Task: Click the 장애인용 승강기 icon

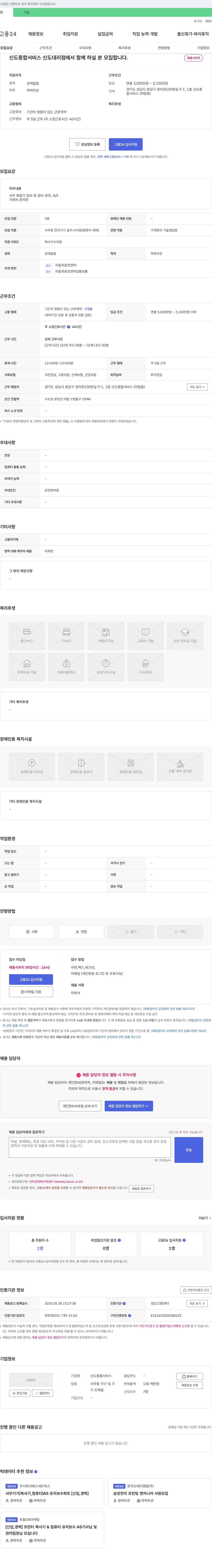Action: point(81,767)
